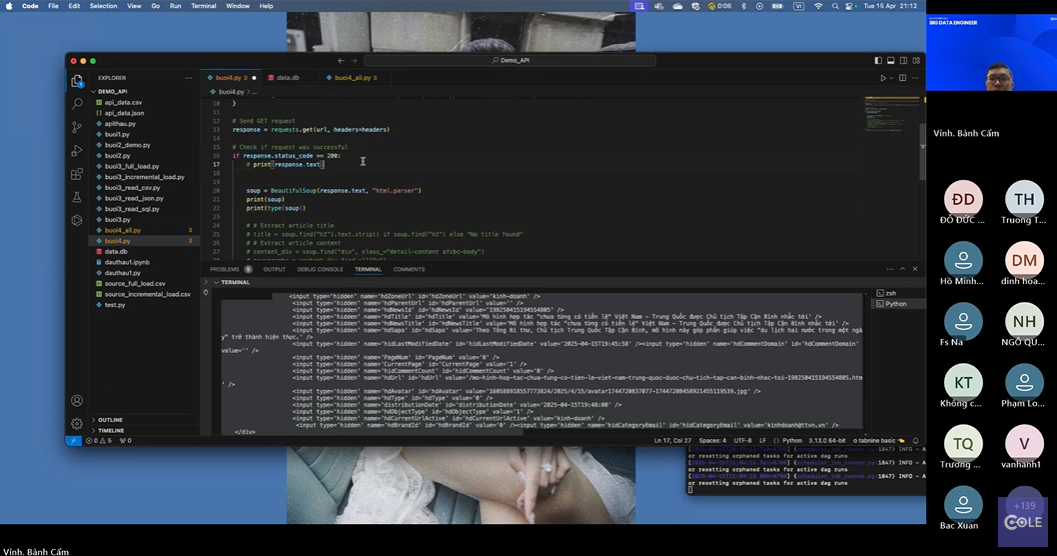The width and height of the screenshot is (1057, 556).
Task: Toggle the primary side bar visibility
Action: [x=878, y=61]
